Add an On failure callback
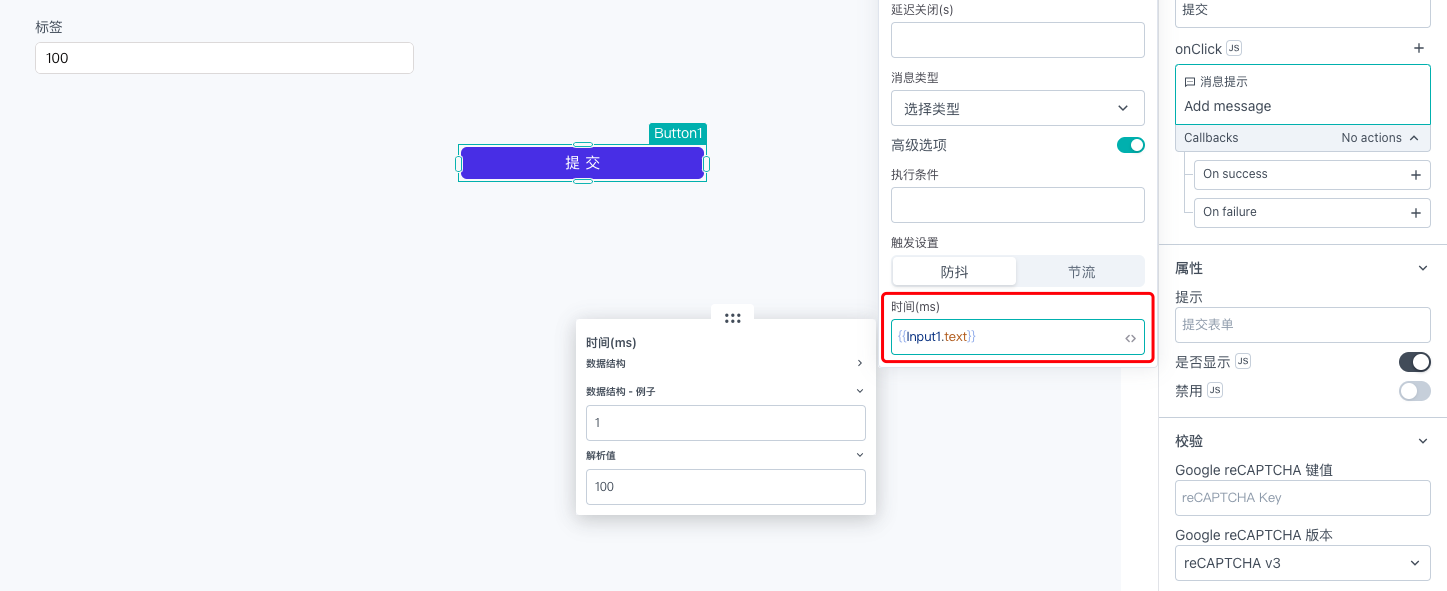The width and height of the screenshot is (1447, 591). click(1415, 213)
